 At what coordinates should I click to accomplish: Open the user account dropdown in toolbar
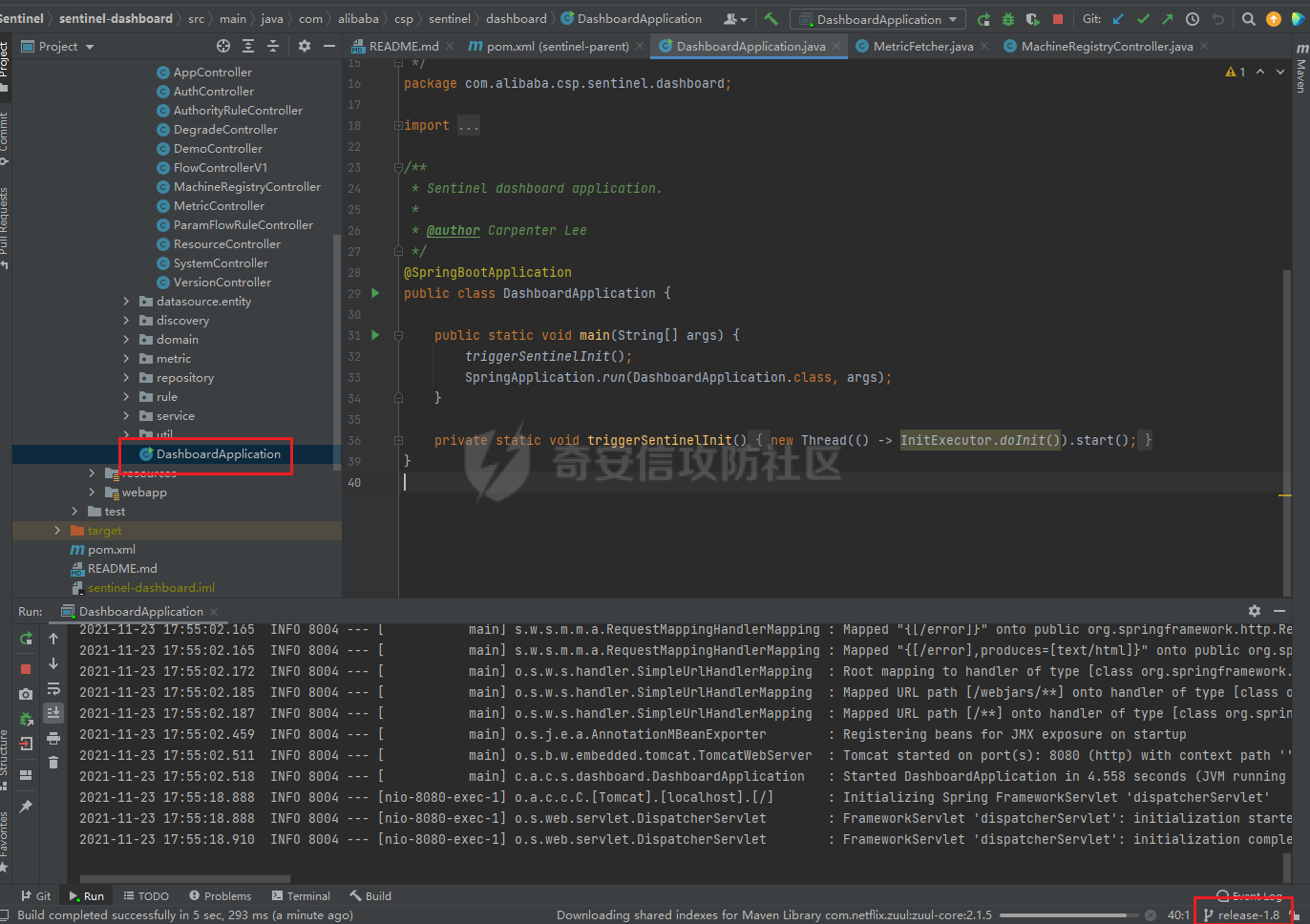[x=735, y=19]
